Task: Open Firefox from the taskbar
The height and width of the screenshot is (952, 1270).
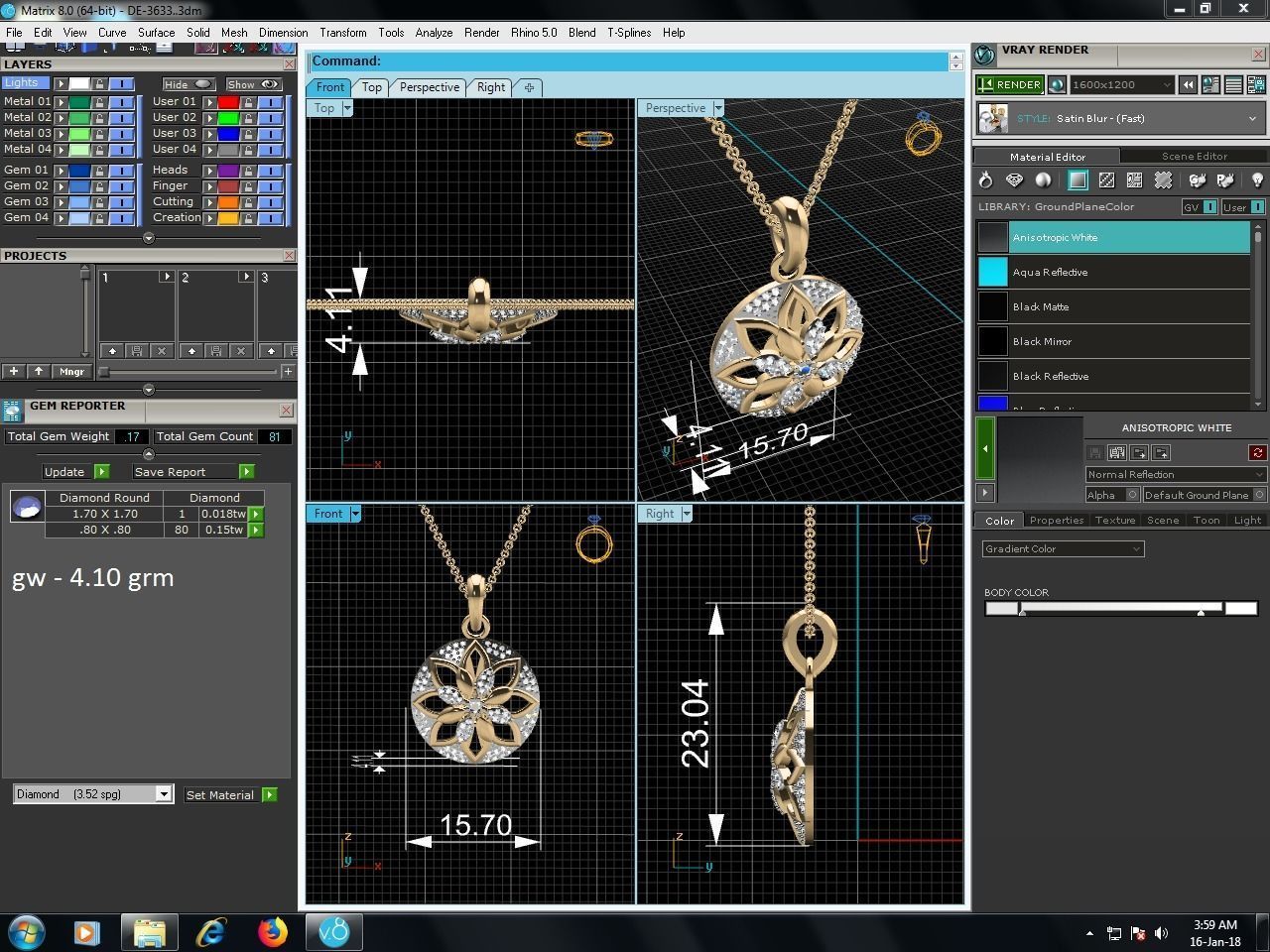Action: coord(273,932)
